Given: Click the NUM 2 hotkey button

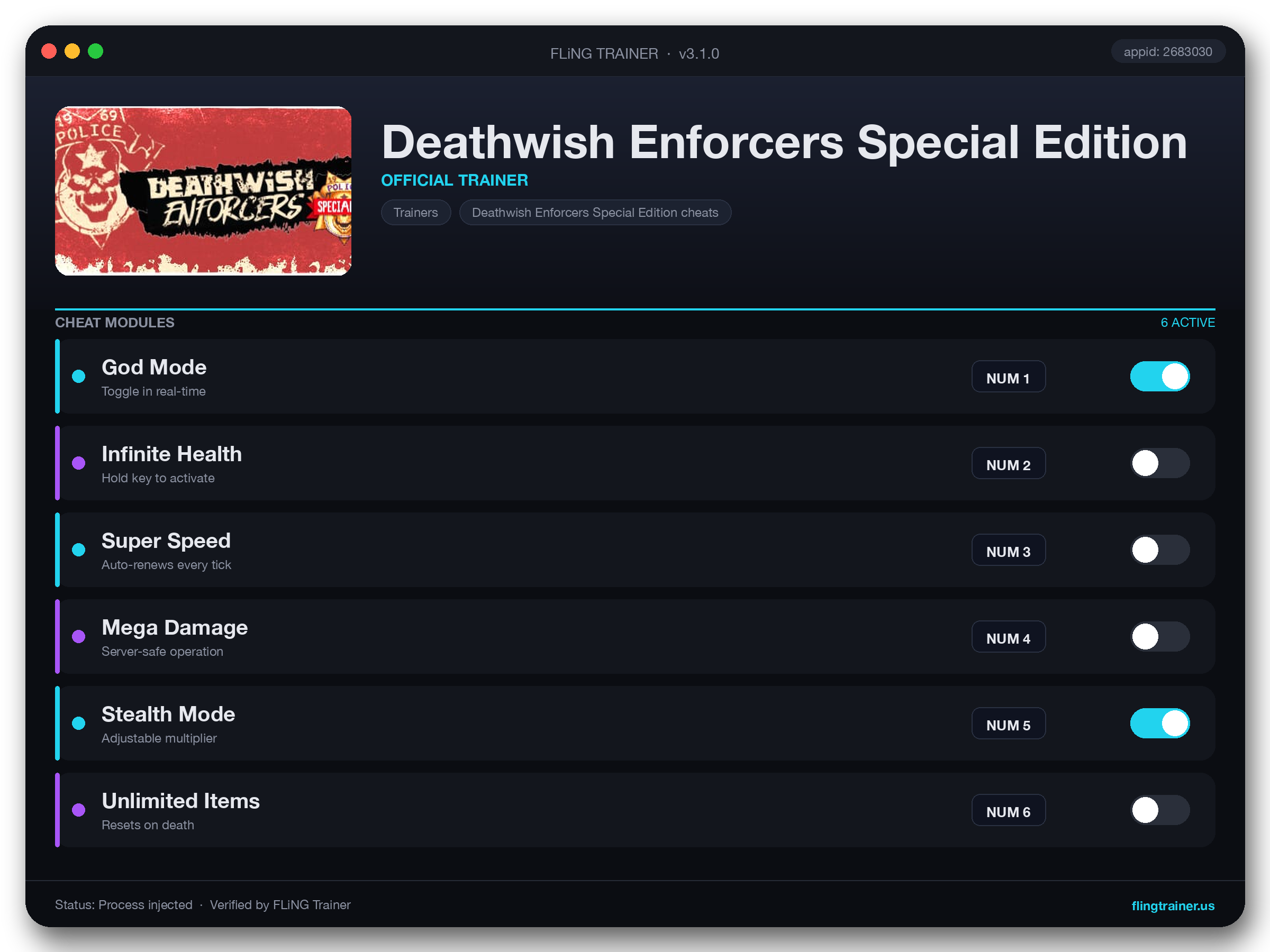Looking at the screenshot, I should 1008,463.
